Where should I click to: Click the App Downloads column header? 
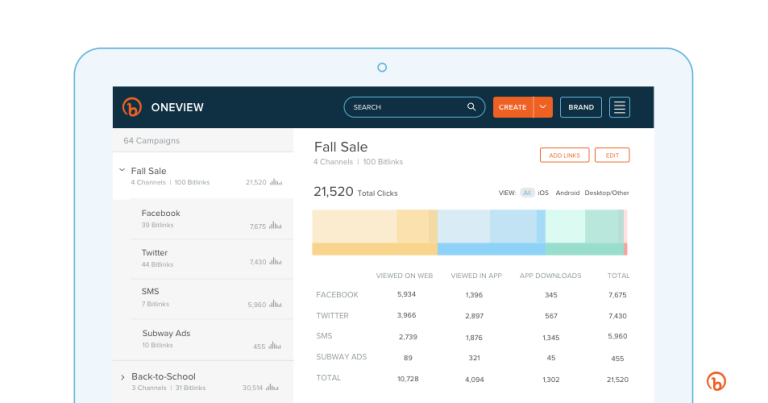(x=551, y=276)
